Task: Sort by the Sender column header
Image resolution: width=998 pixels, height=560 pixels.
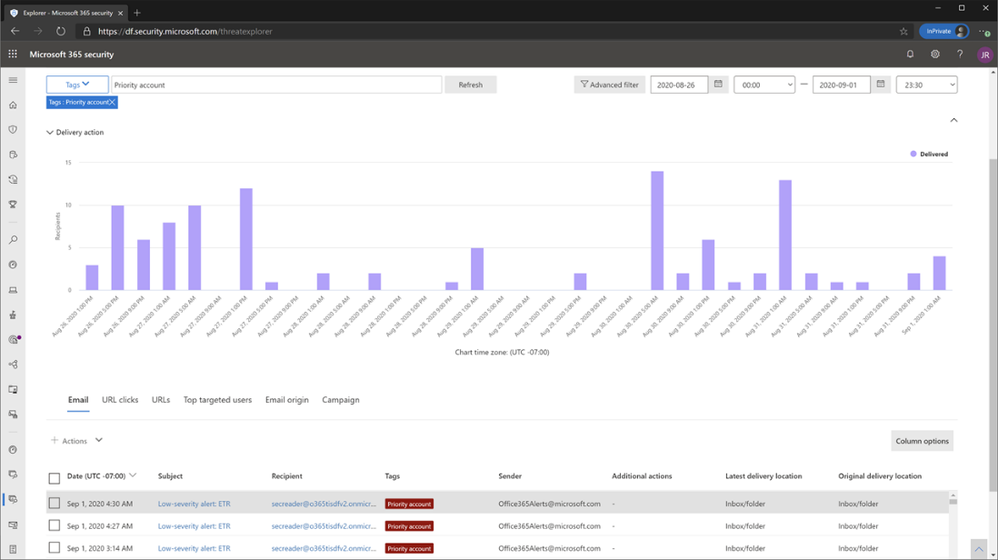Action: tap(510, 476)
